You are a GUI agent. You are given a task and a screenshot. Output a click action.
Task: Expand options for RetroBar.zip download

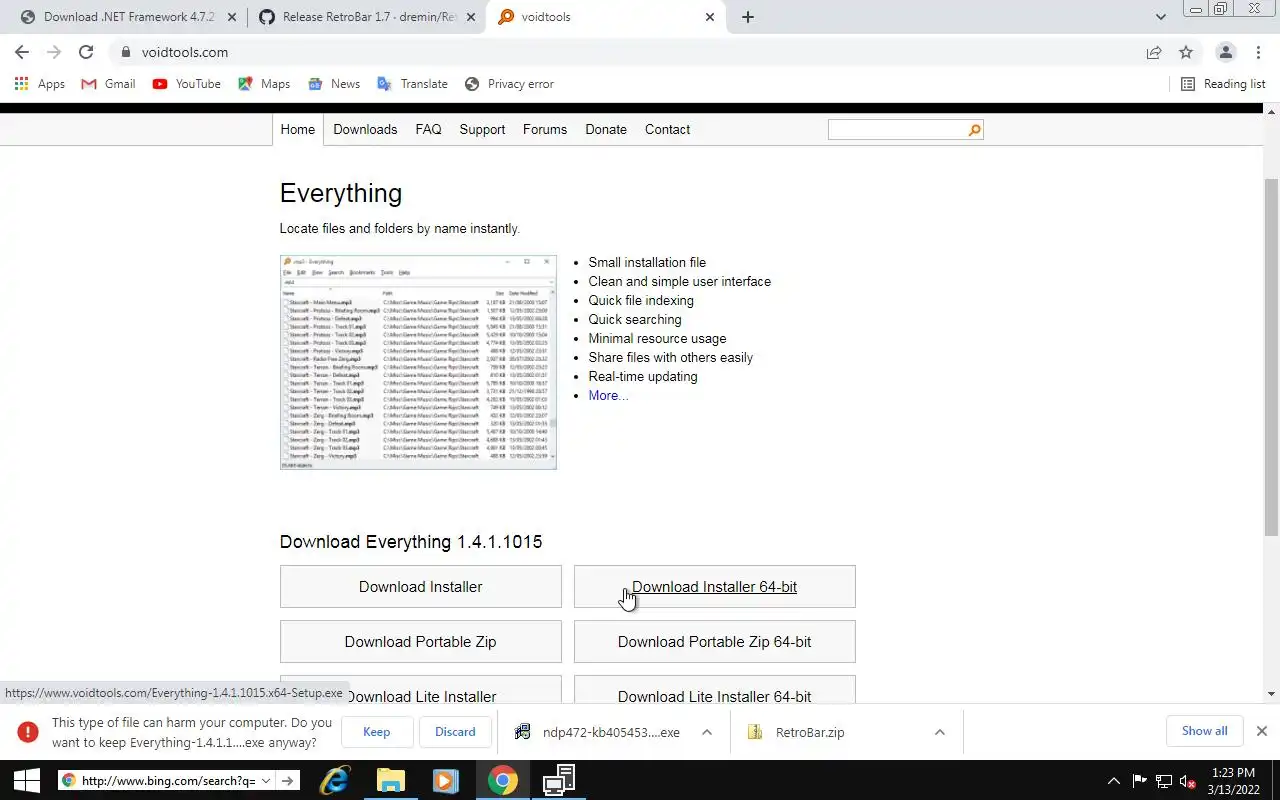[940, 732]
